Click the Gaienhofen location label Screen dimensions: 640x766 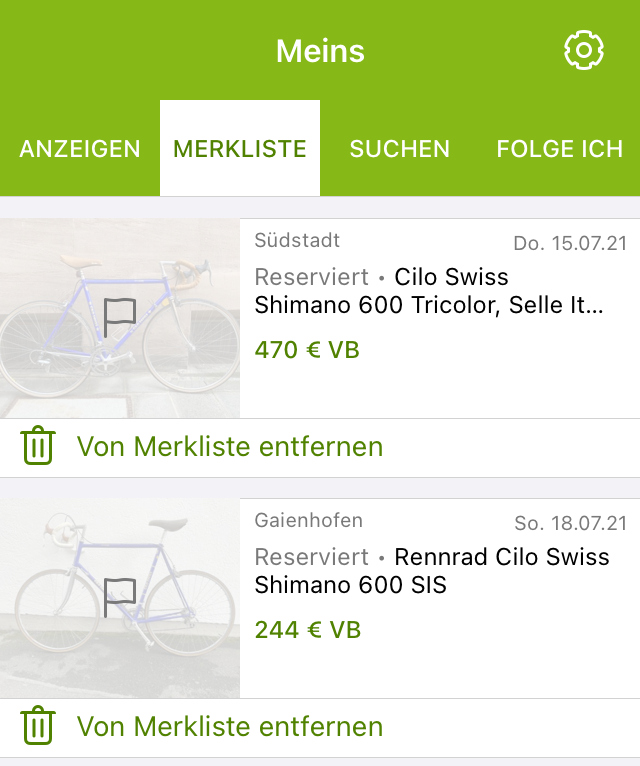point(308,520)
